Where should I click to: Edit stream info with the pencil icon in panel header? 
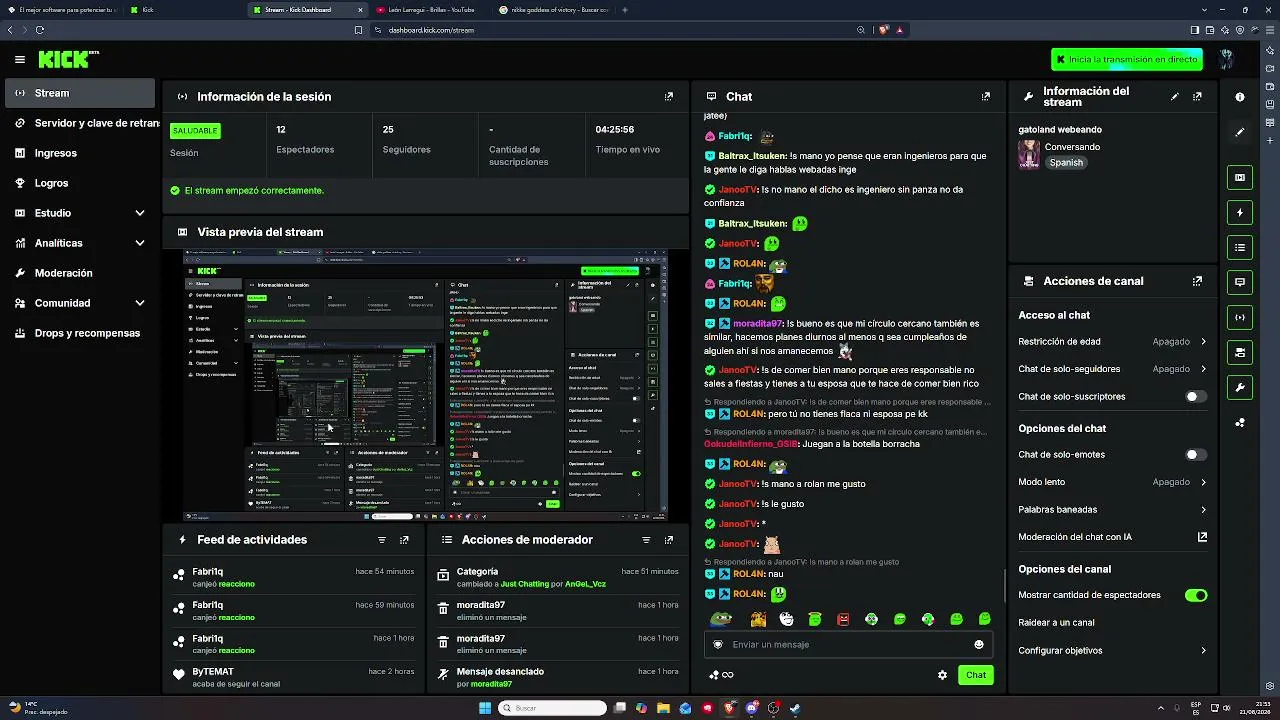1175,97
